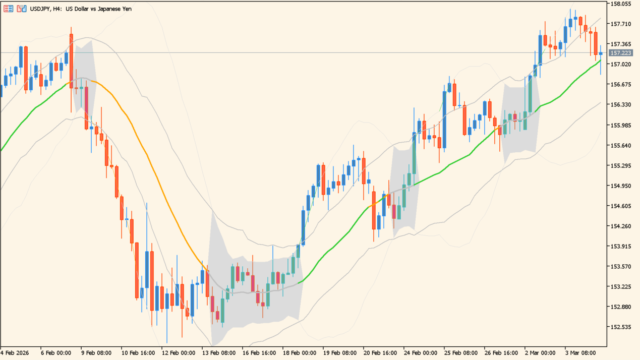This screenshot has width=640, height=360.
Task: Click the 3 Mar 08:00 time label
Action: [580, 353]
